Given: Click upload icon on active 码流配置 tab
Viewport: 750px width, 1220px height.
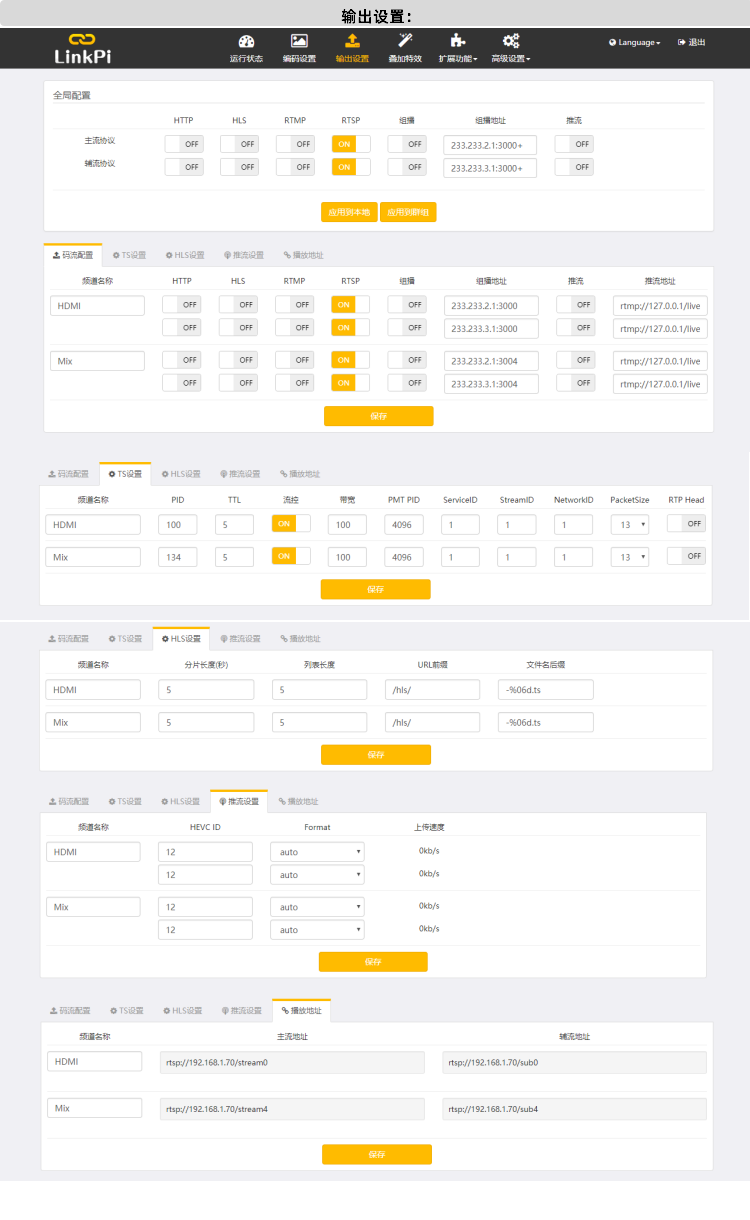Looking at the screenshot, I should pos(56,255).
